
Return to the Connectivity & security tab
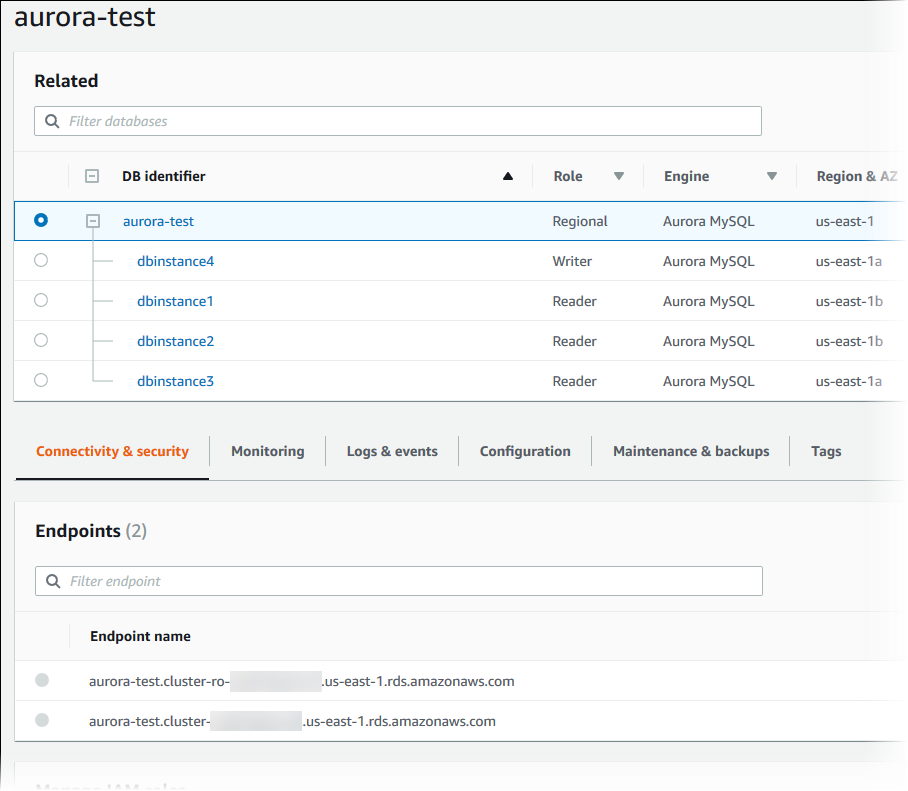coord(111,451)
